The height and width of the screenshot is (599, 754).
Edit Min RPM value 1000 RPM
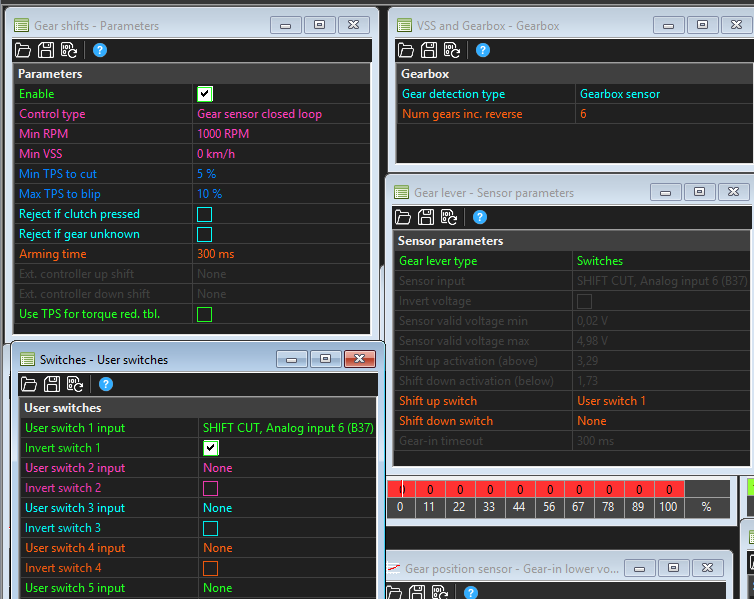click(281, 134)
